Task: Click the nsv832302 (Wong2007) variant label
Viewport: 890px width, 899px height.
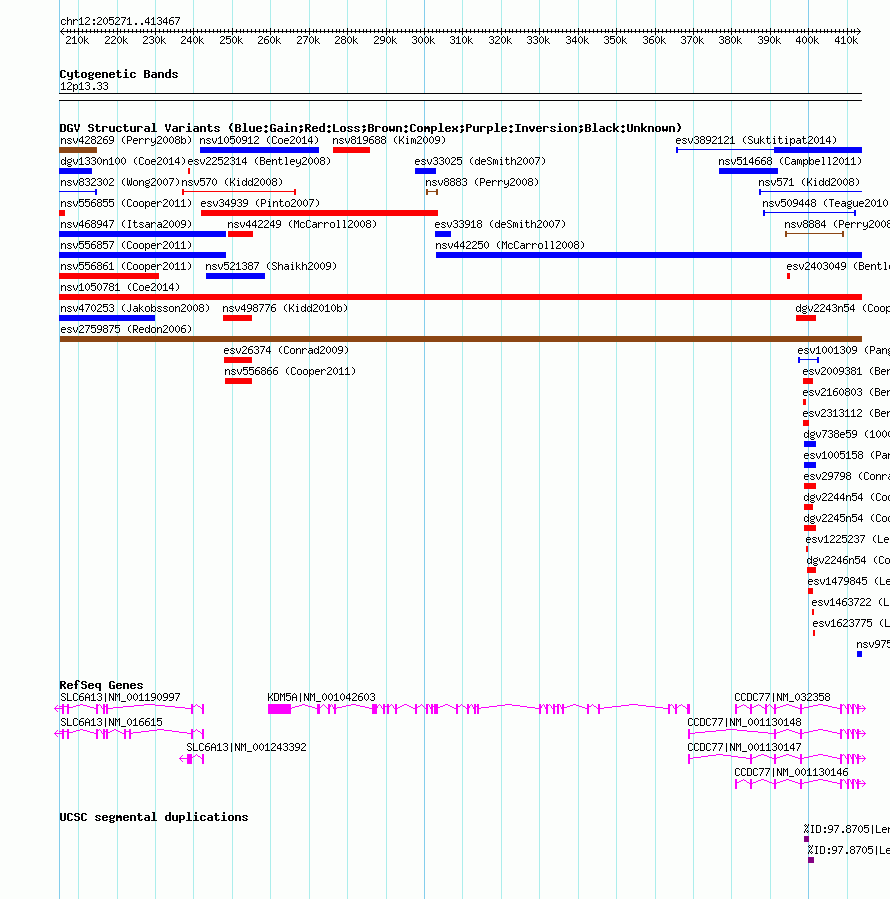Action: 120,182
